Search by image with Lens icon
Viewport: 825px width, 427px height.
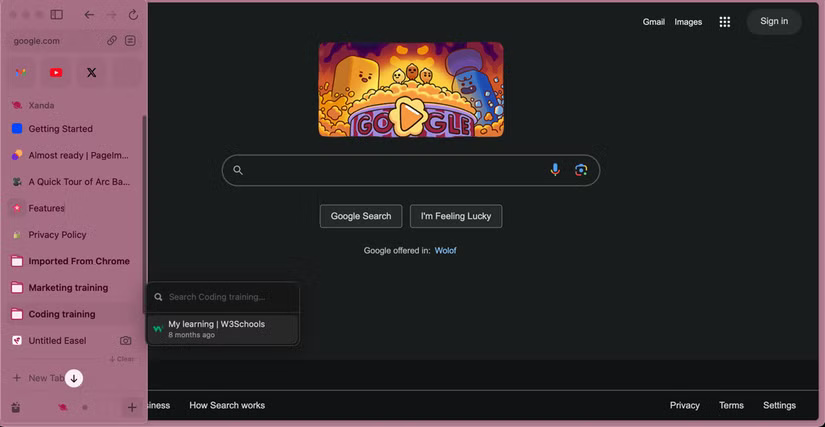pyautogui.click(x=581, y=170)
